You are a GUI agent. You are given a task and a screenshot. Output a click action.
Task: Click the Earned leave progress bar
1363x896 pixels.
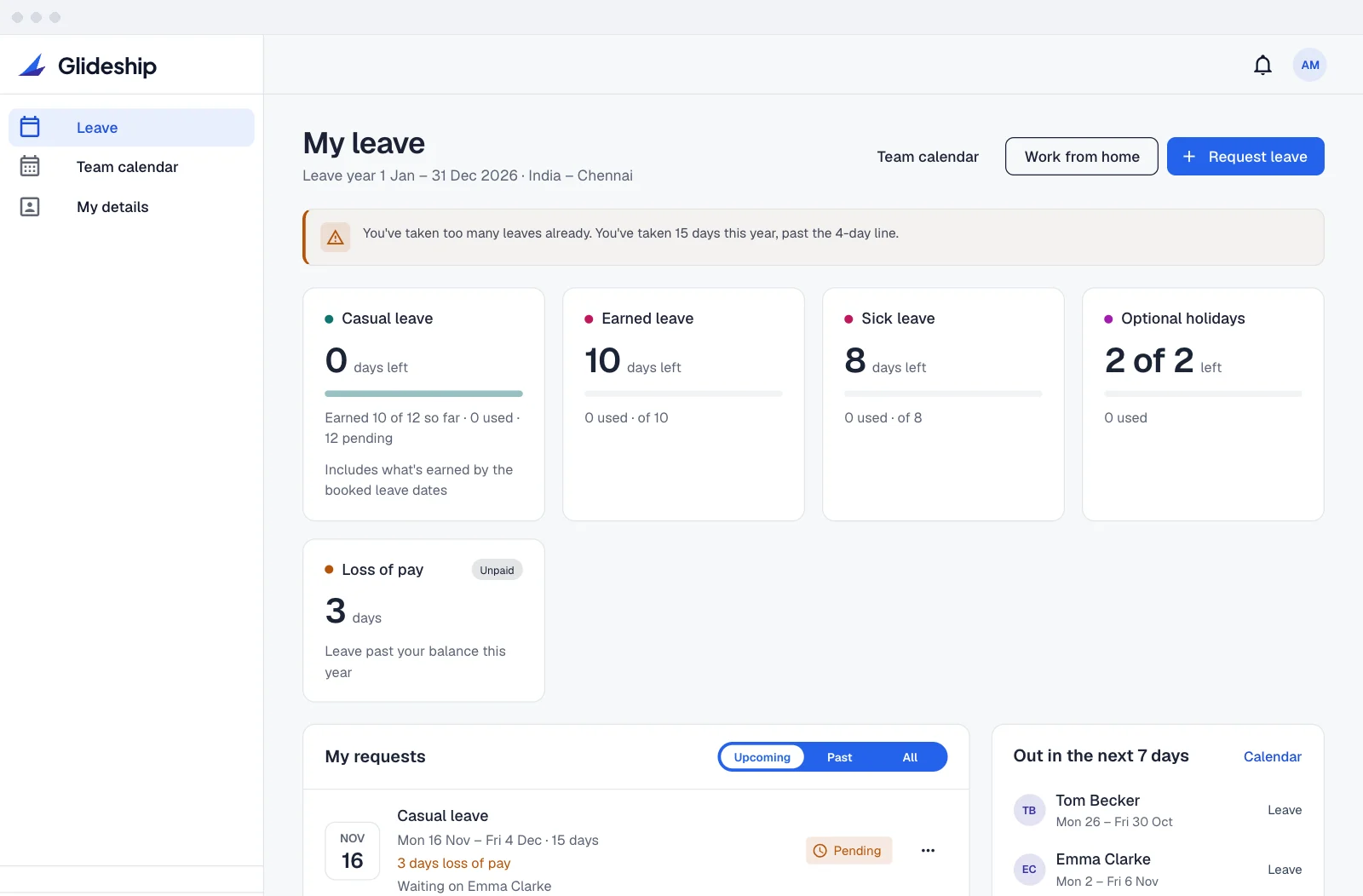[683, 393]
